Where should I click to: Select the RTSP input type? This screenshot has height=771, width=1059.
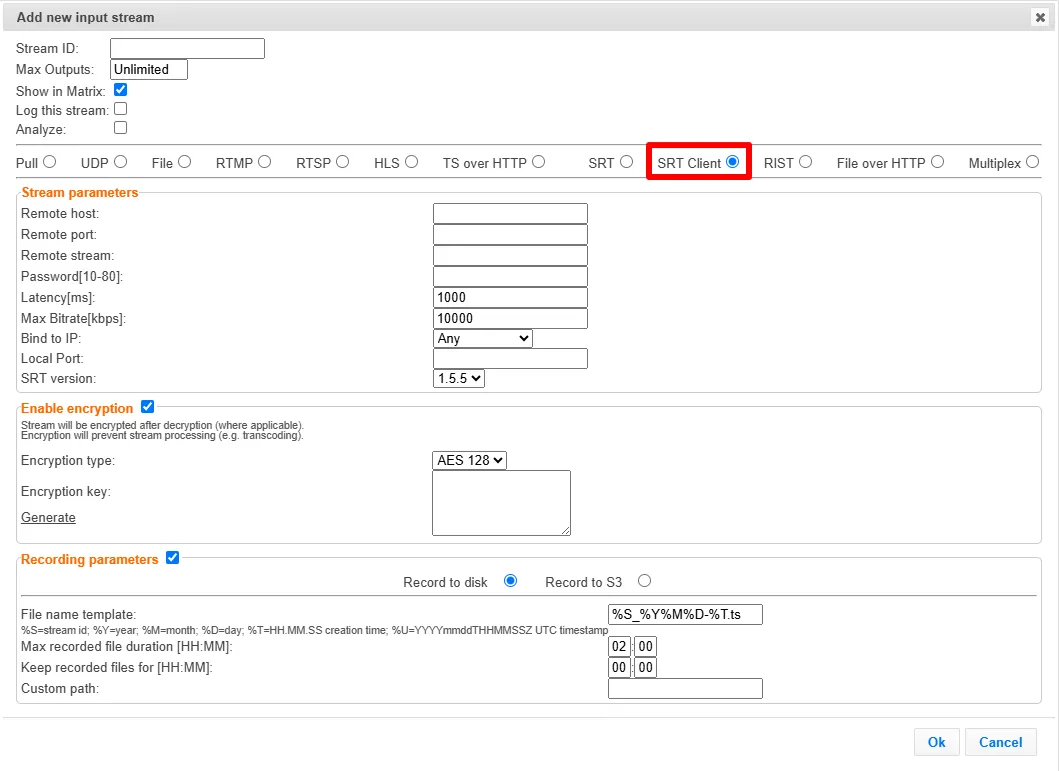343,162
